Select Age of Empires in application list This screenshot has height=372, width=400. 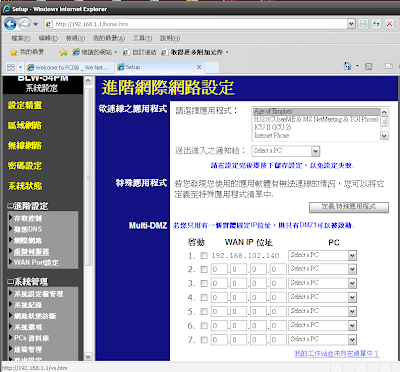click(317, 111)
